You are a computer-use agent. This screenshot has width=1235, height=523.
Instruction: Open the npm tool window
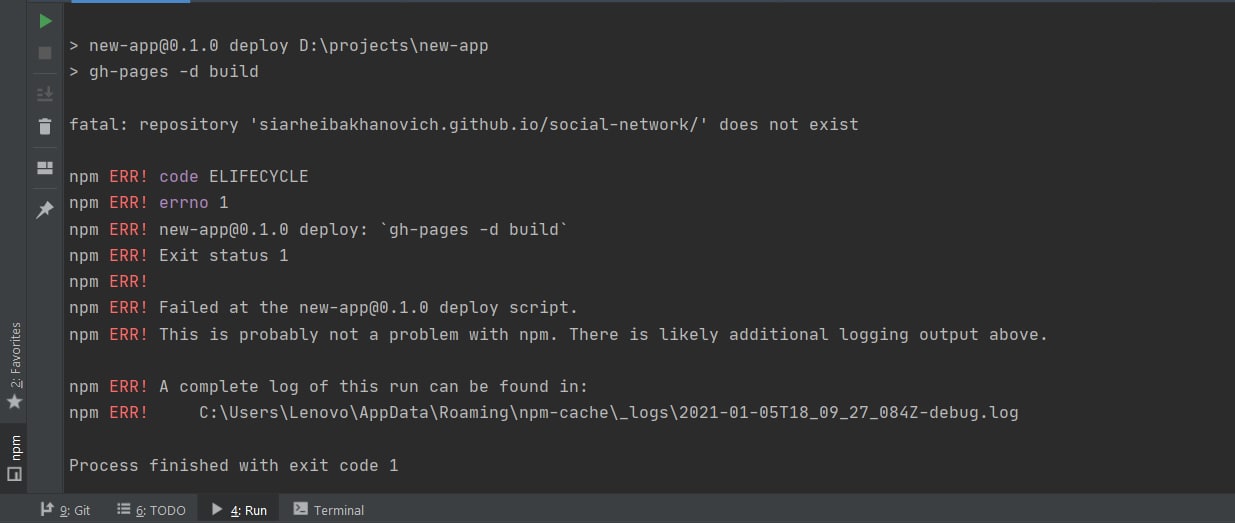[14, 458]
